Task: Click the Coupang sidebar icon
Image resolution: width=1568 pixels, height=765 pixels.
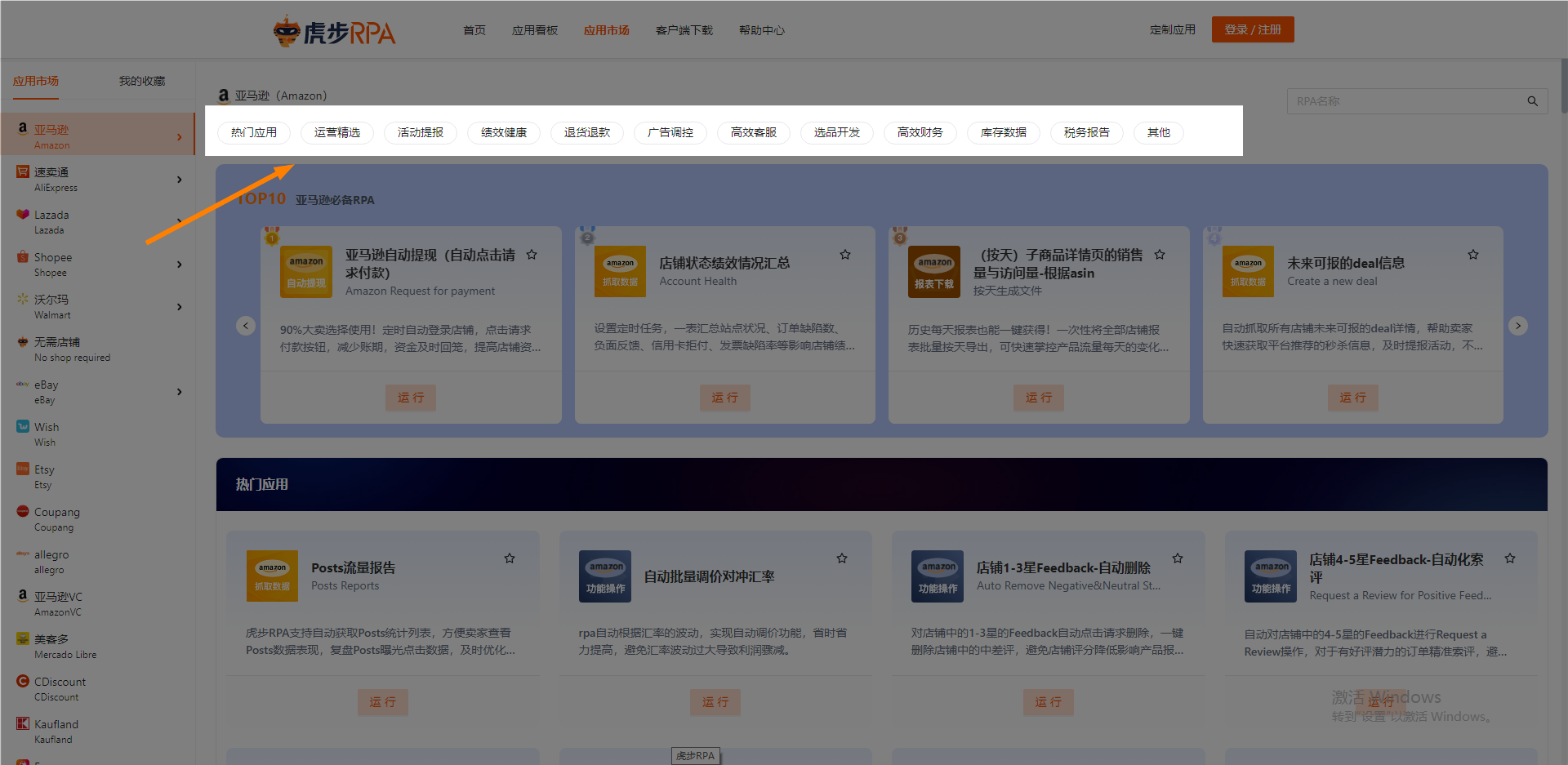Action: tap(23, 511)
